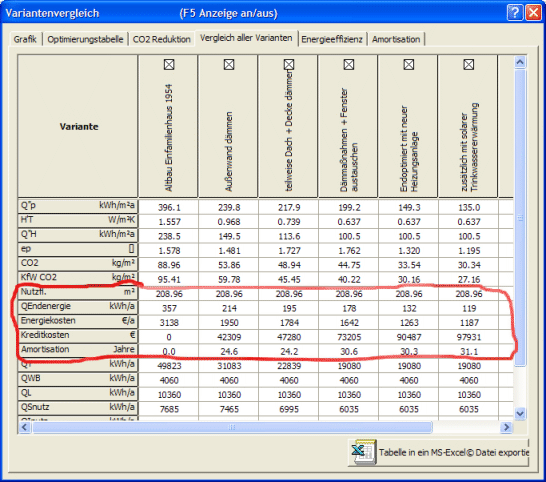Export table to MS-Excel file
This screenshot has width=546, height=482.
439,452
